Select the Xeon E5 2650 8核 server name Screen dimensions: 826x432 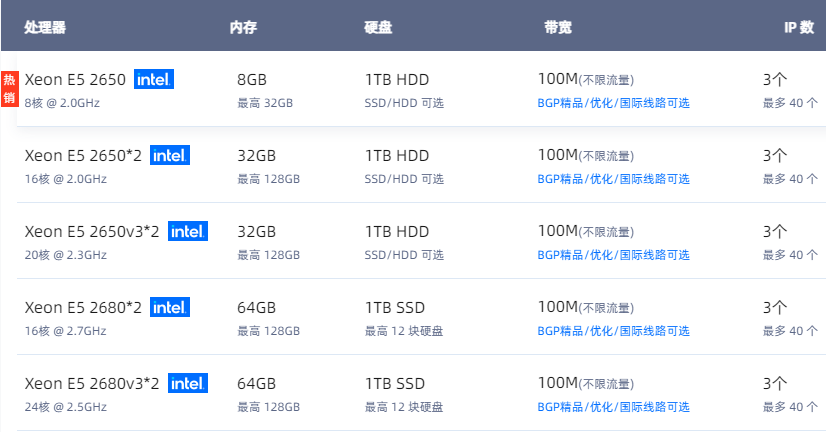click(x=75, y=80)
